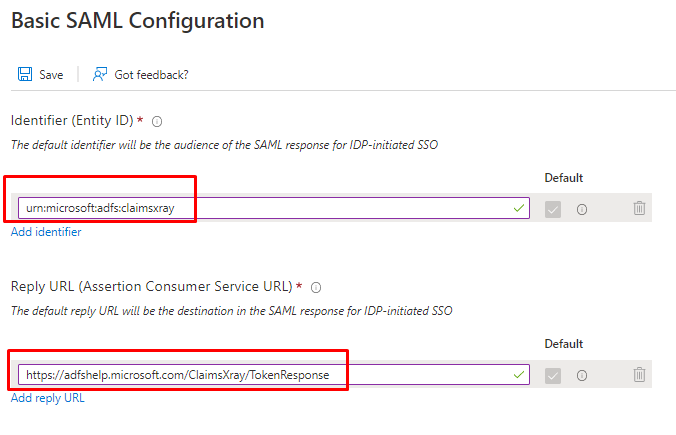The width and height of the screenshot is (676, 435).
Task: Click the Add reply URL link
Action: [47, 398]
